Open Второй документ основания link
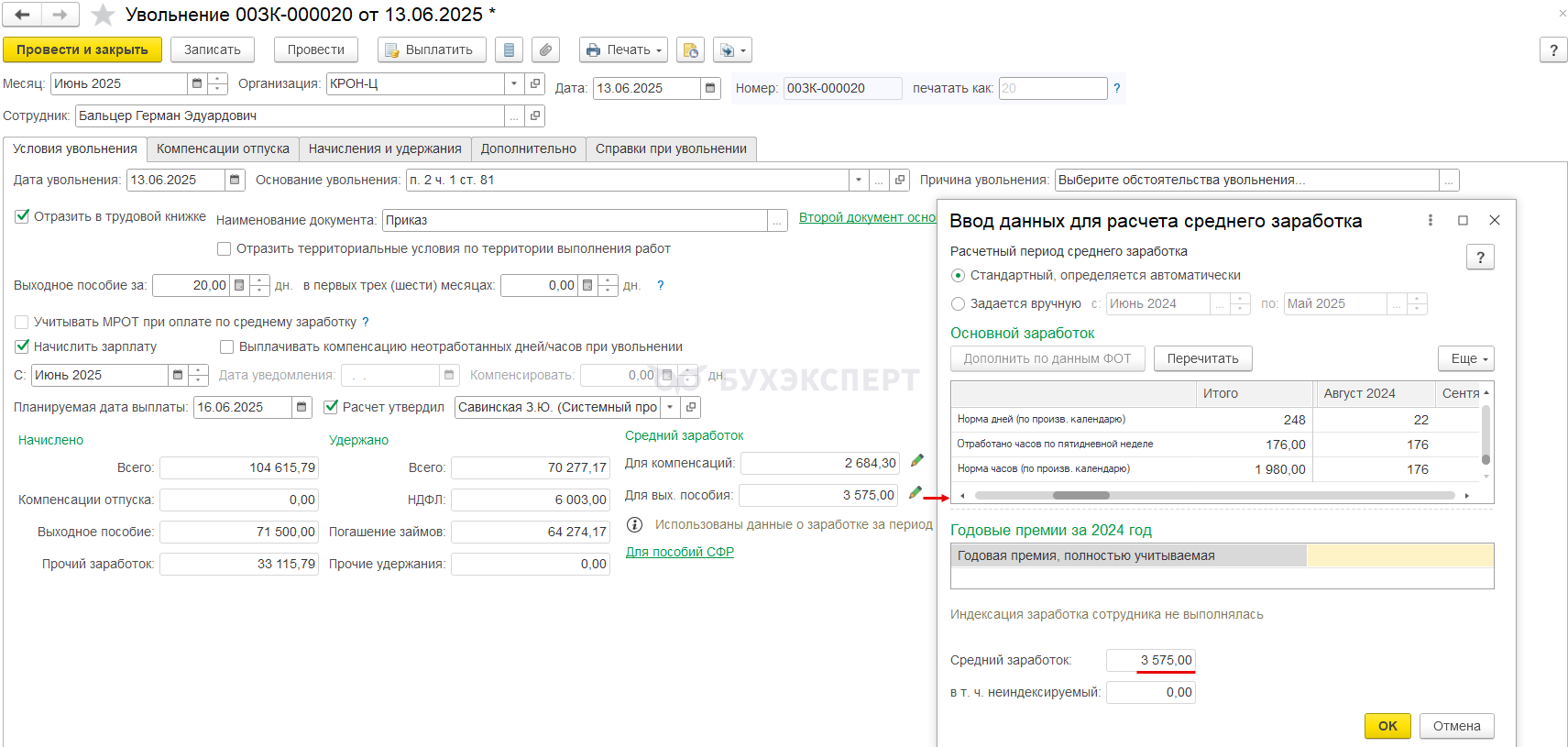Image resolution: width=1568 pixels, height=747 pixels. coord(867,217)
